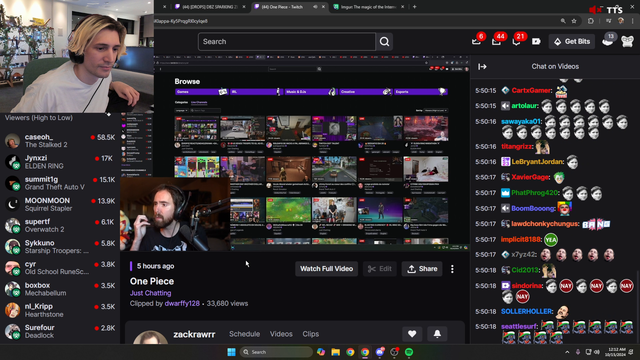
Task: Expand the system tray hidden icons chevron
Action: [567, 352]
